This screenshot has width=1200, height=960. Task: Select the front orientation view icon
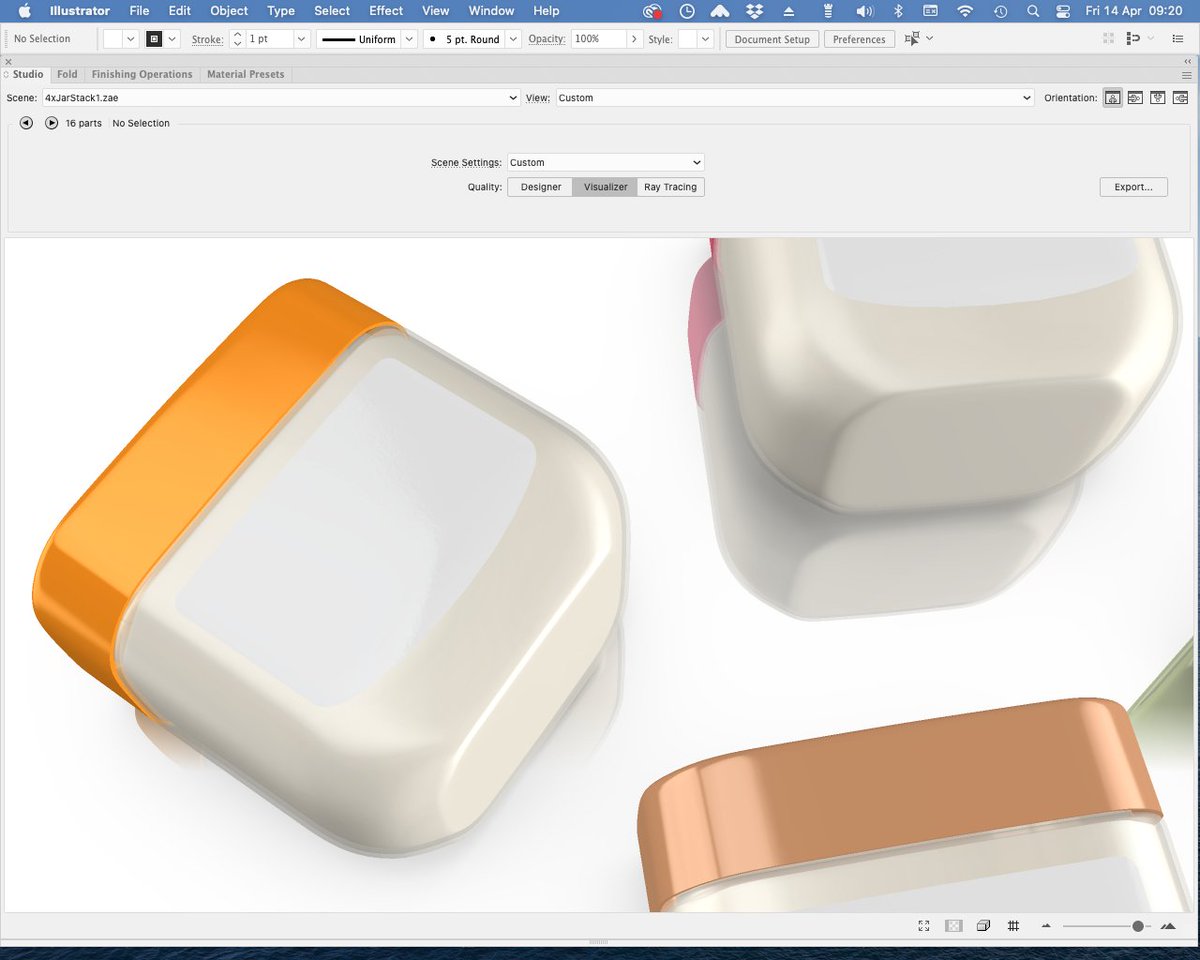tap(1113, 97)
